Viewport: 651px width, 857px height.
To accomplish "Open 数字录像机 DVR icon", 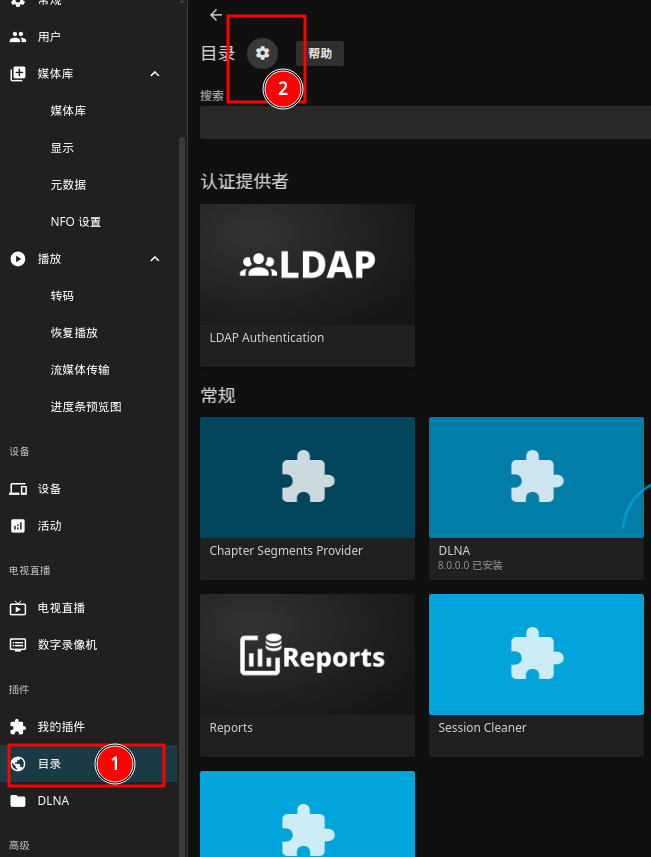I will tap(18, 645).
